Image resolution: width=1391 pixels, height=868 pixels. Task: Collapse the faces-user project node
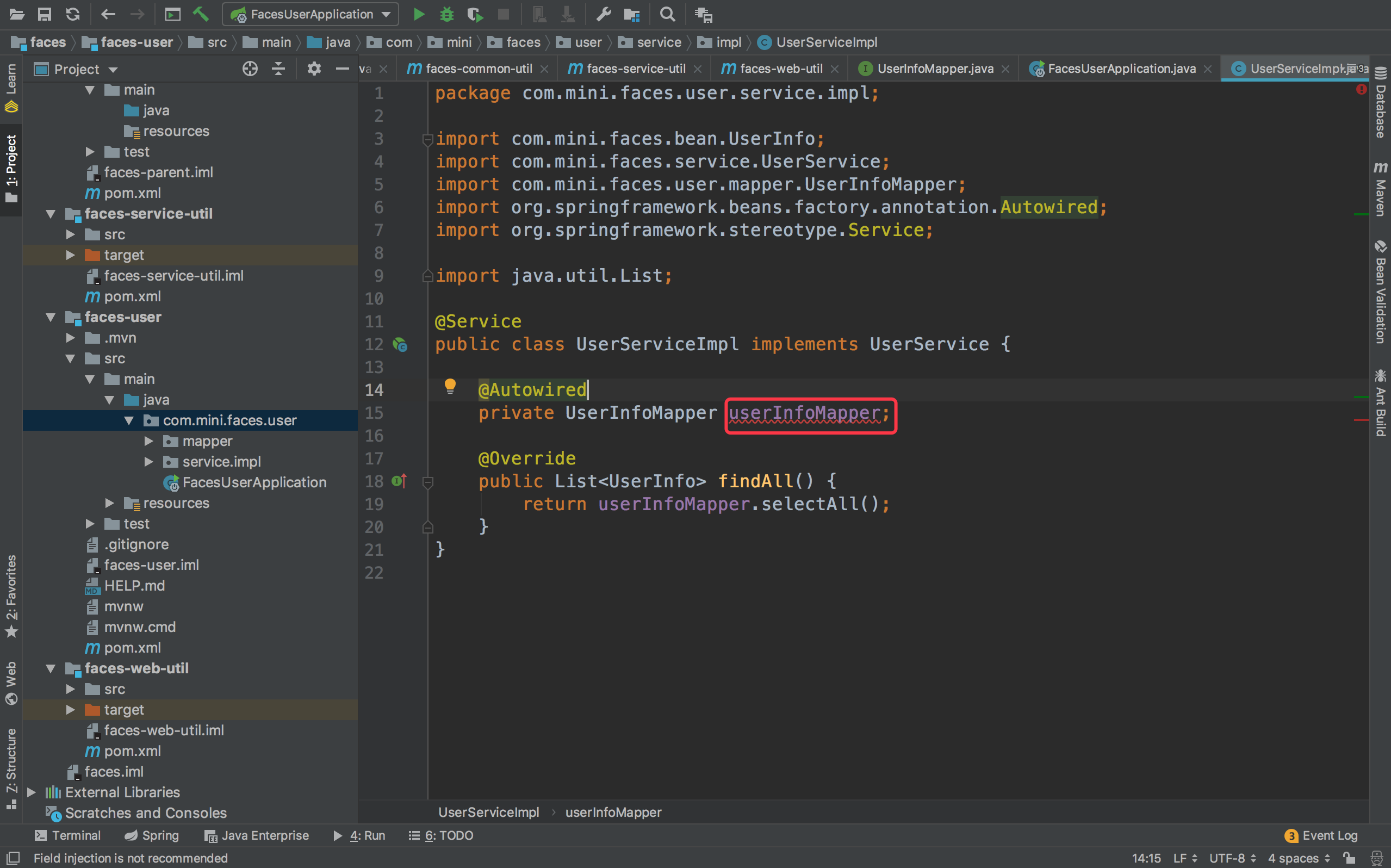(51, 317)
